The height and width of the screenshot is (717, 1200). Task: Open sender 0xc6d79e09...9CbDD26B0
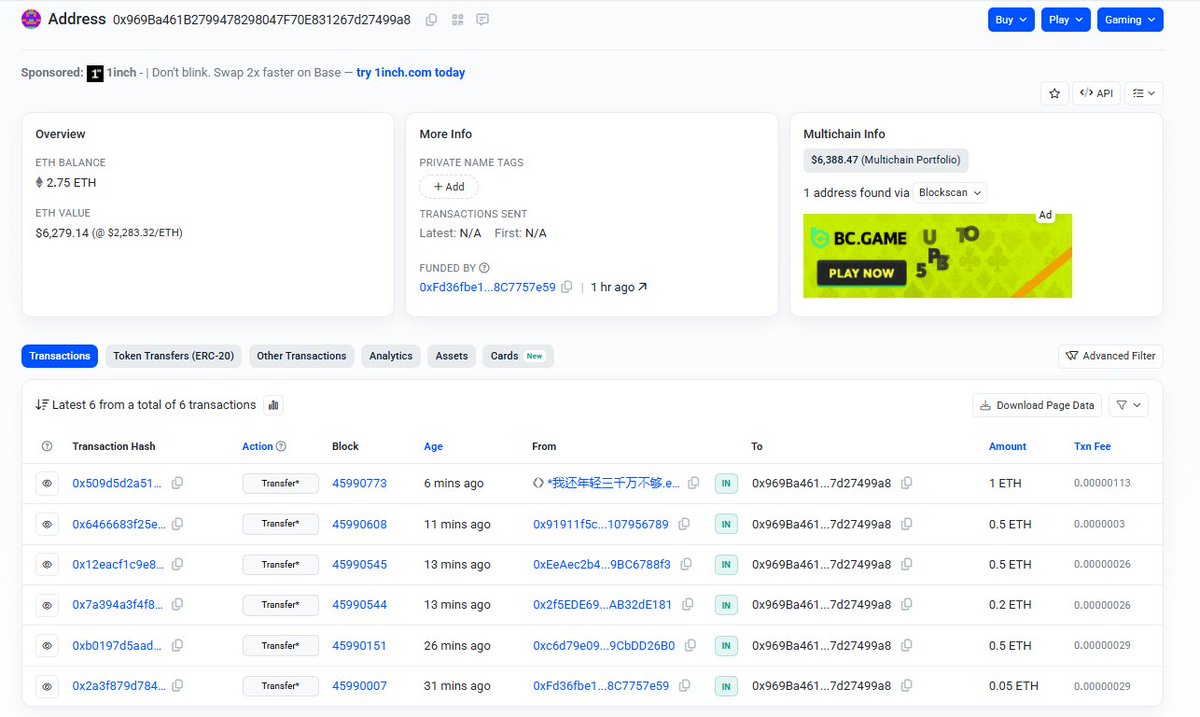click(x=604, y=646)
